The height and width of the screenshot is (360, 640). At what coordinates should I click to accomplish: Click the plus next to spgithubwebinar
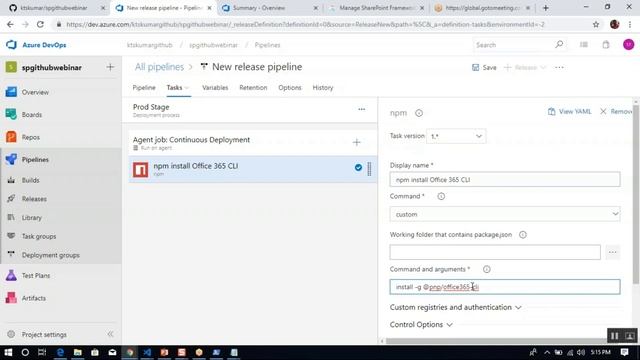[x=110, y=67]
